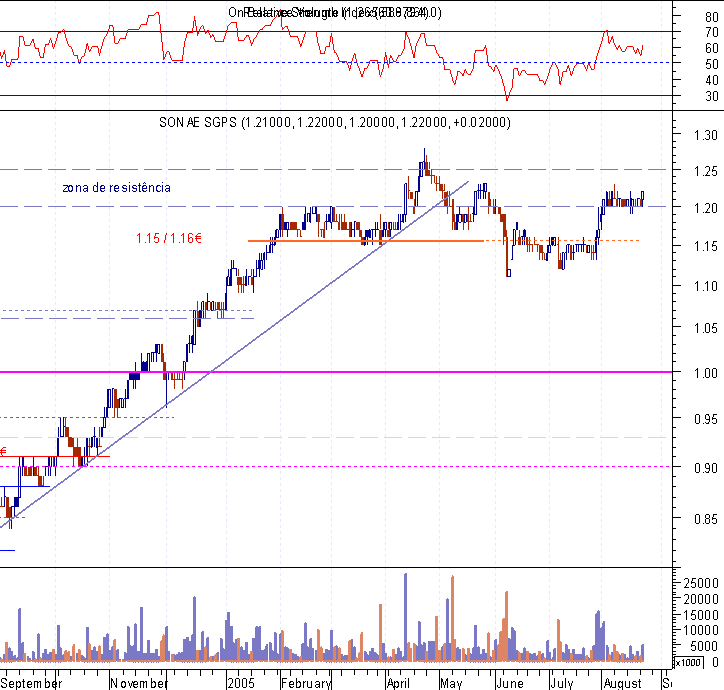Click the November month label
This screenshot has width=724, height=690.
[139, 683]
